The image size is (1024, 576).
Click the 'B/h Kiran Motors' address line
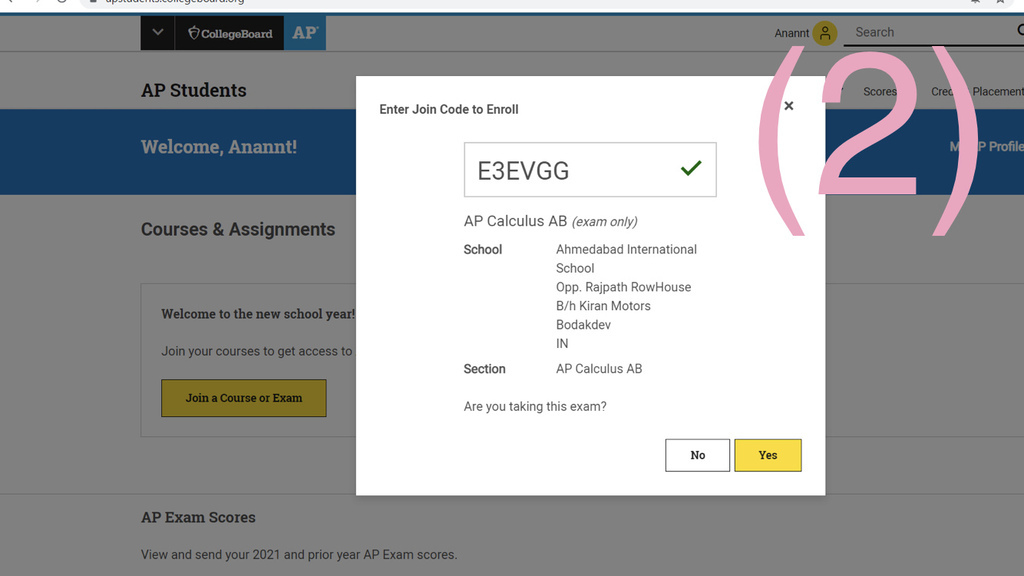(603, 306)
